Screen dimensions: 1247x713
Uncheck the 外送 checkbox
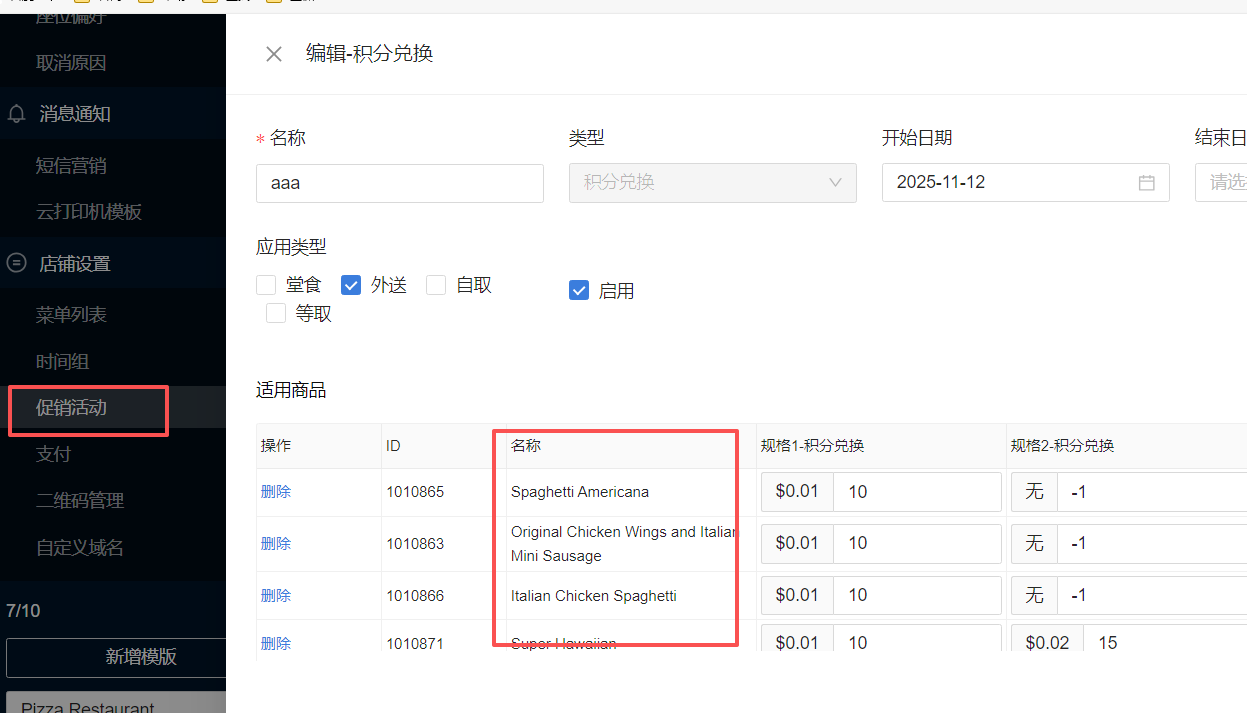click(351, 285)
